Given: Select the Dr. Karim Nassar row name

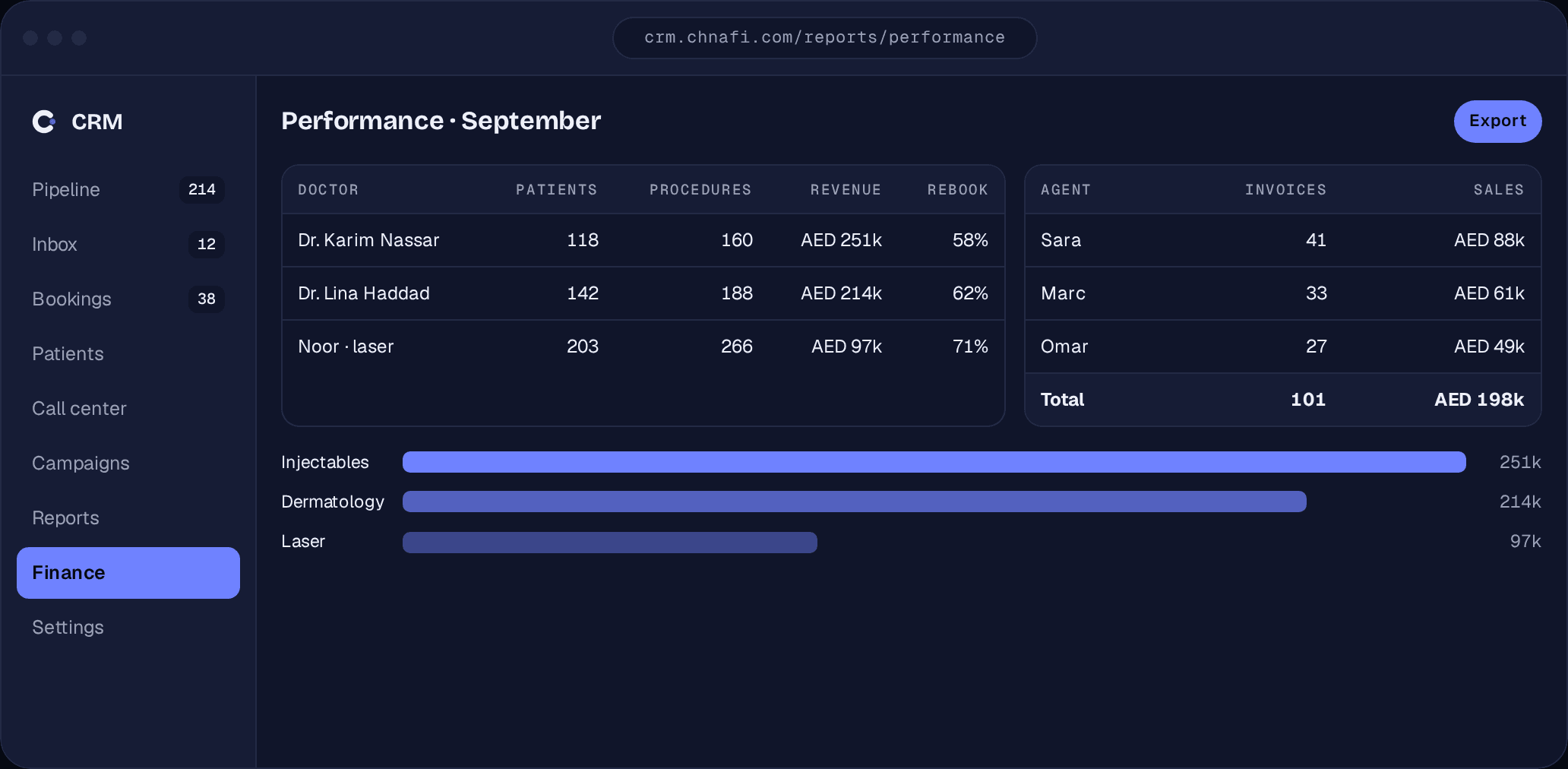Looking at the screenshot, I should tap(368, 240).
